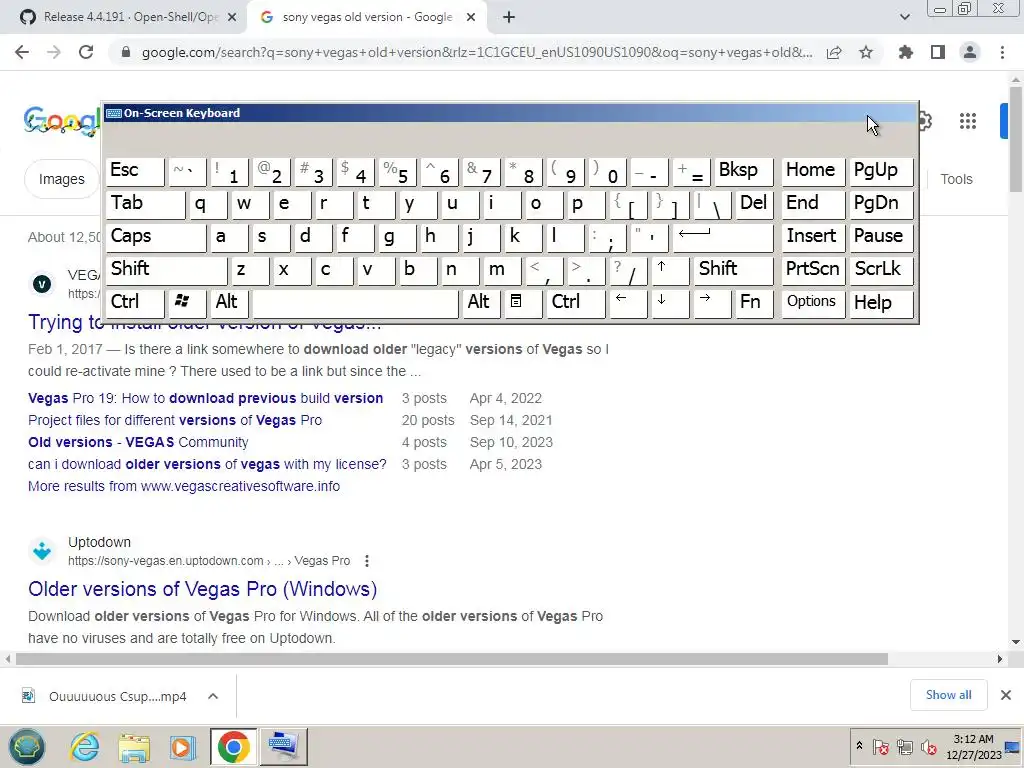
Task: Open the volume icon in system tray
Action: tap(928, 746)
